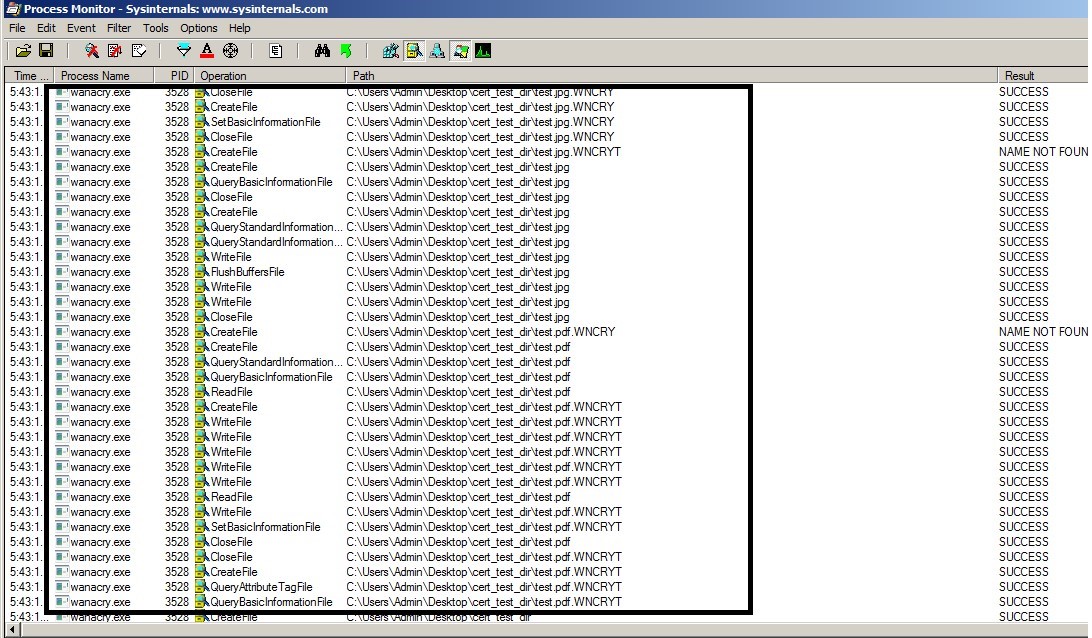Viewport: 1092px width, 638px height.
Task: Click the operation icon beside QueryAttributeTagFile
Action: [x=202, y=587]
